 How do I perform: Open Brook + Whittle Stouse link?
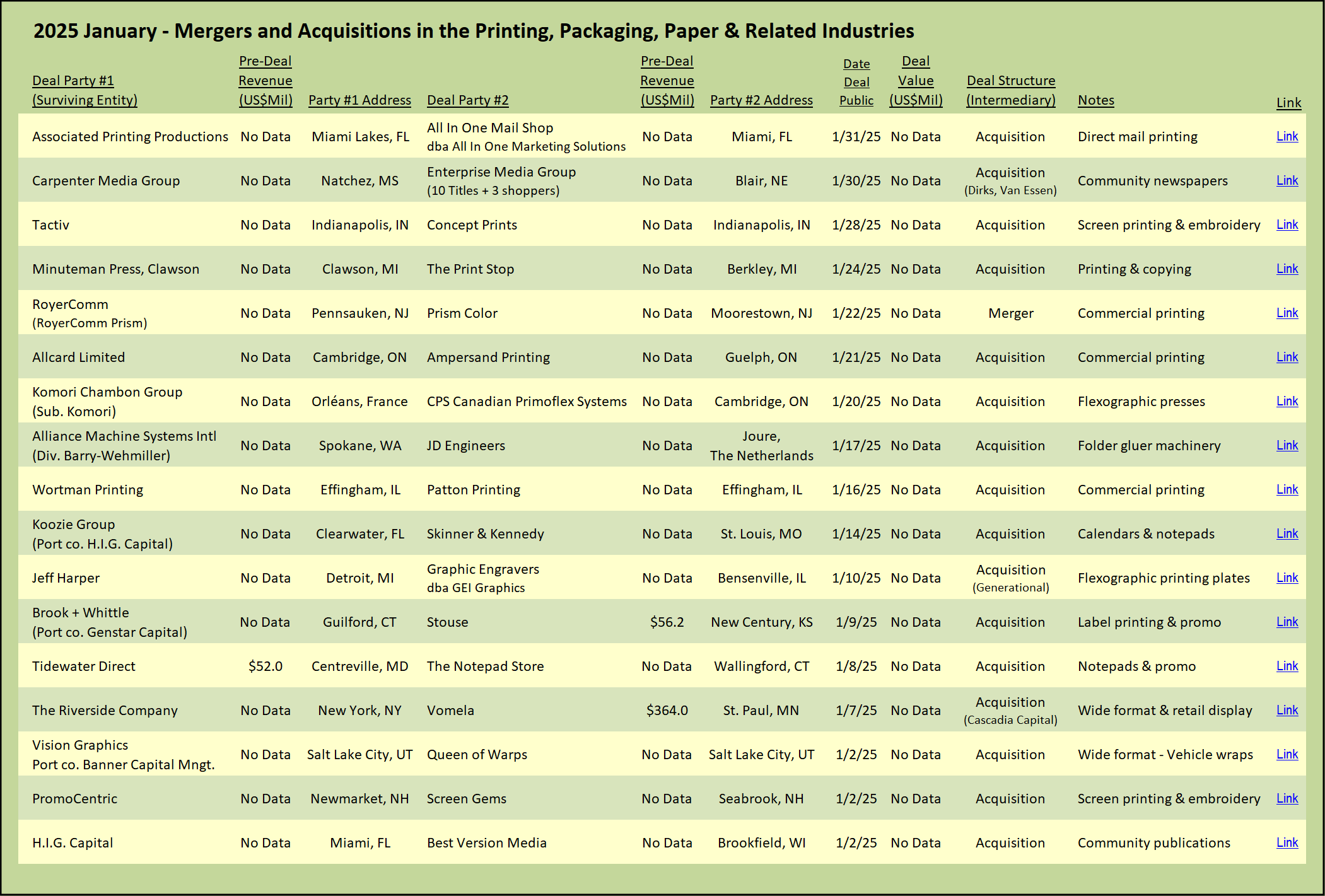[x=1287, y=622]
